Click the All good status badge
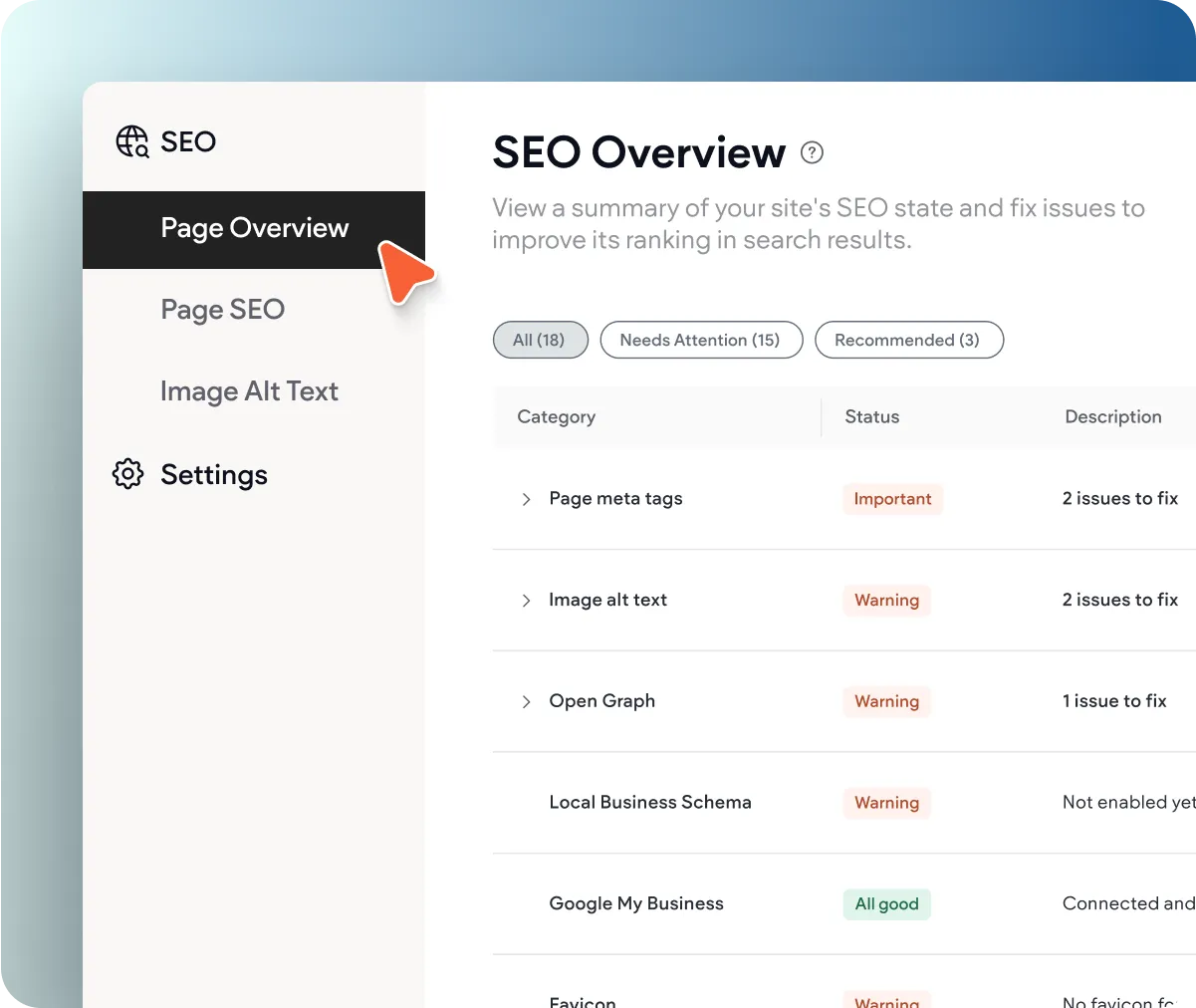The image size is (1196, 1008). (886, 904)
